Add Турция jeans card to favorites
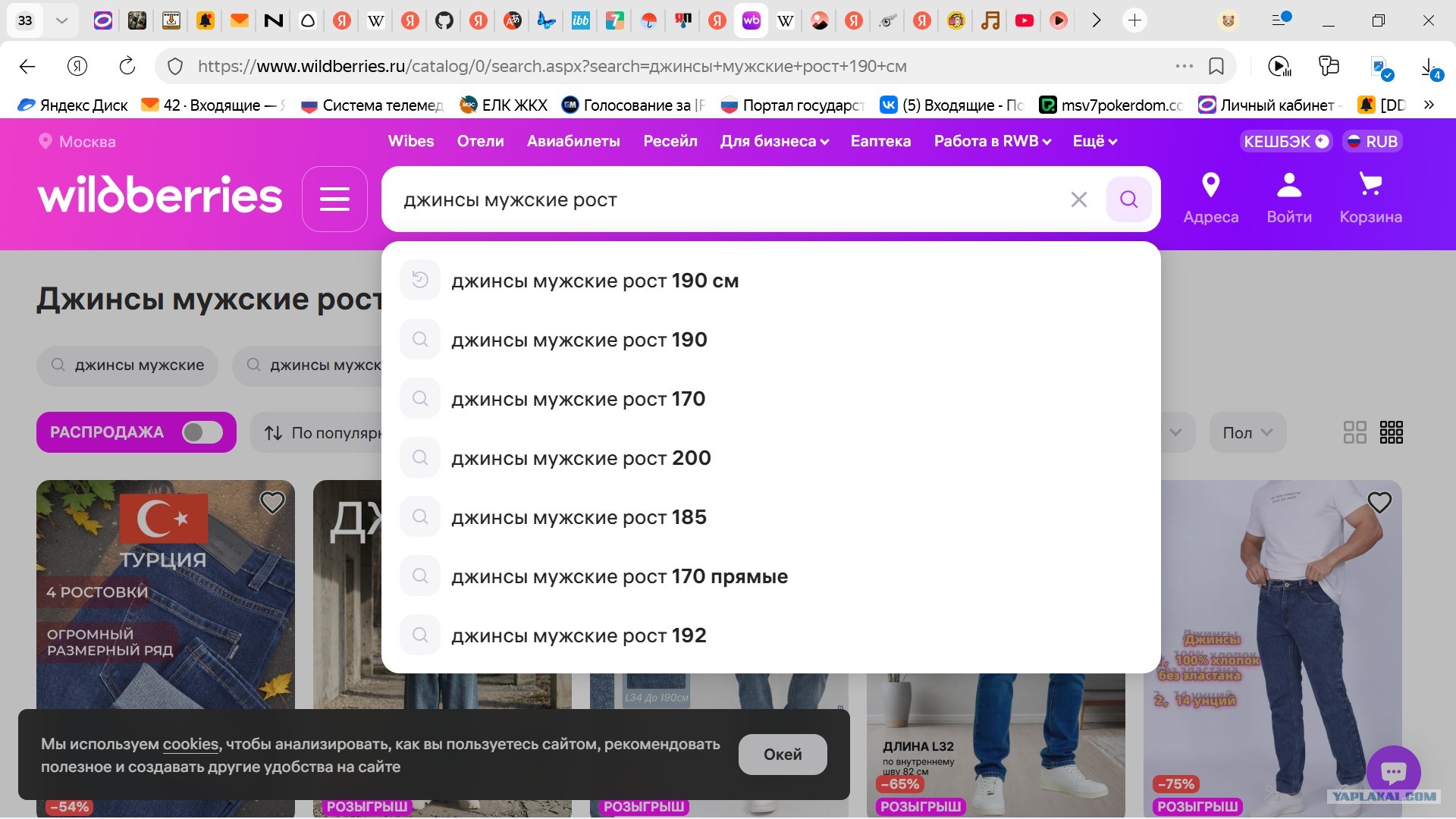Viewport: 1456px width, 819px height. (x=272, y=502)
